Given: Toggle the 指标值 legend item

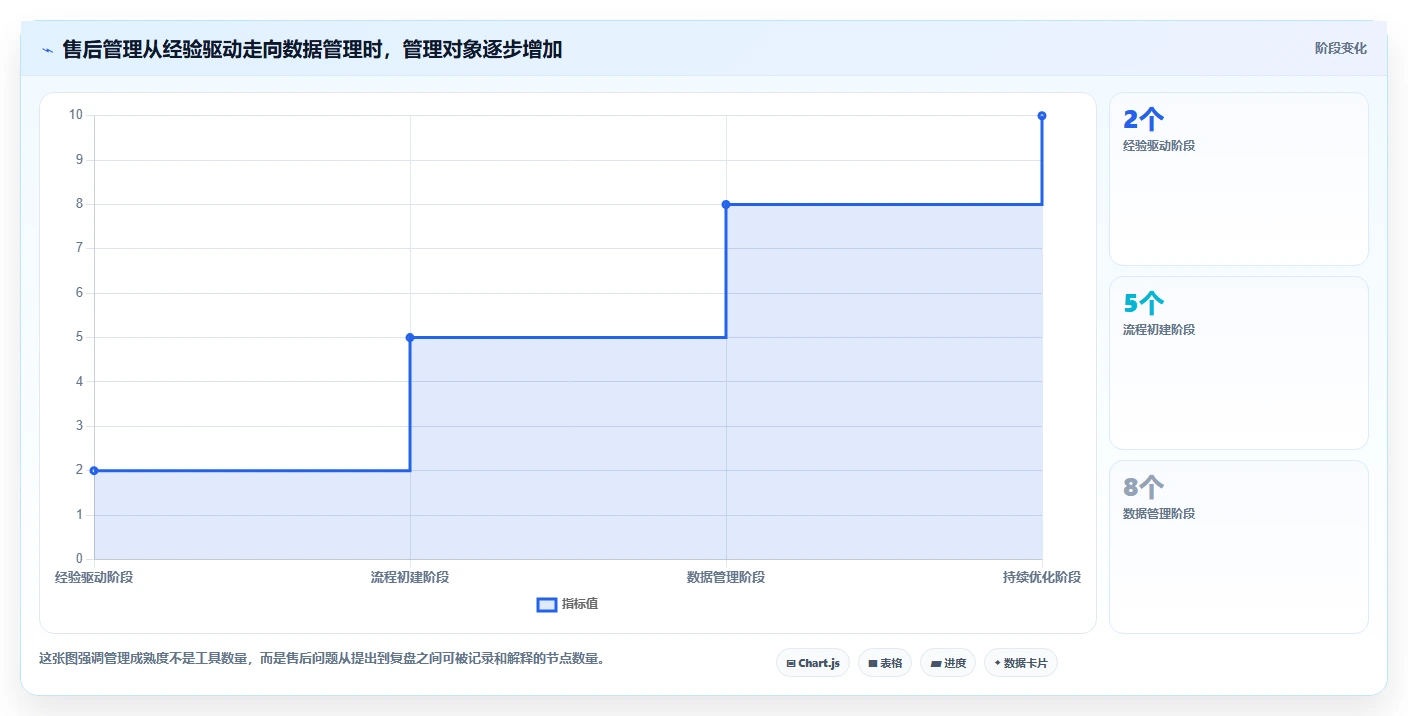Looking at the screenshot, I should (x=567, y=604).
